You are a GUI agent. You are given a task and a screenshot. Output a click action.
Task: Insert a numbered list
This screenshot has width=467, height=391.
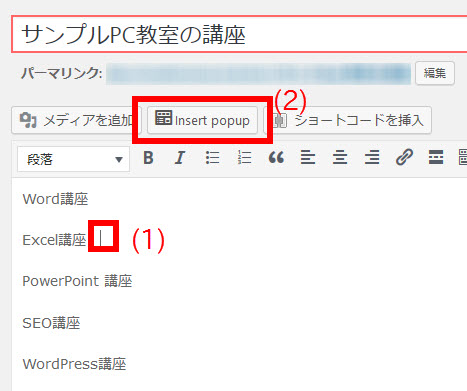pos(244,158)
